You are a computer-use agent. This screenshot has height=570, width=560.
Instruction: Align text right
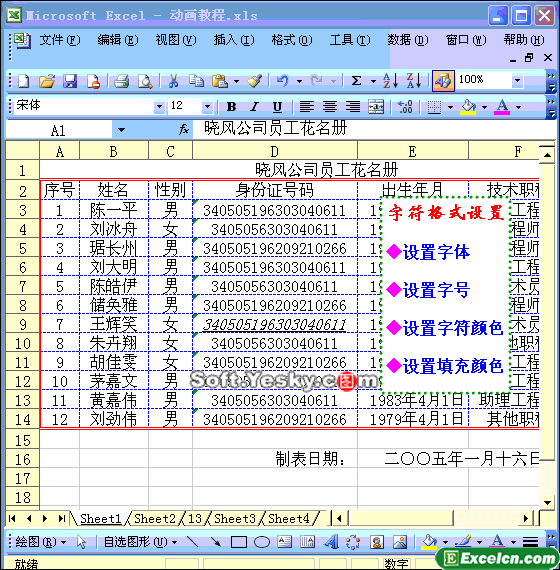[353, 107]
